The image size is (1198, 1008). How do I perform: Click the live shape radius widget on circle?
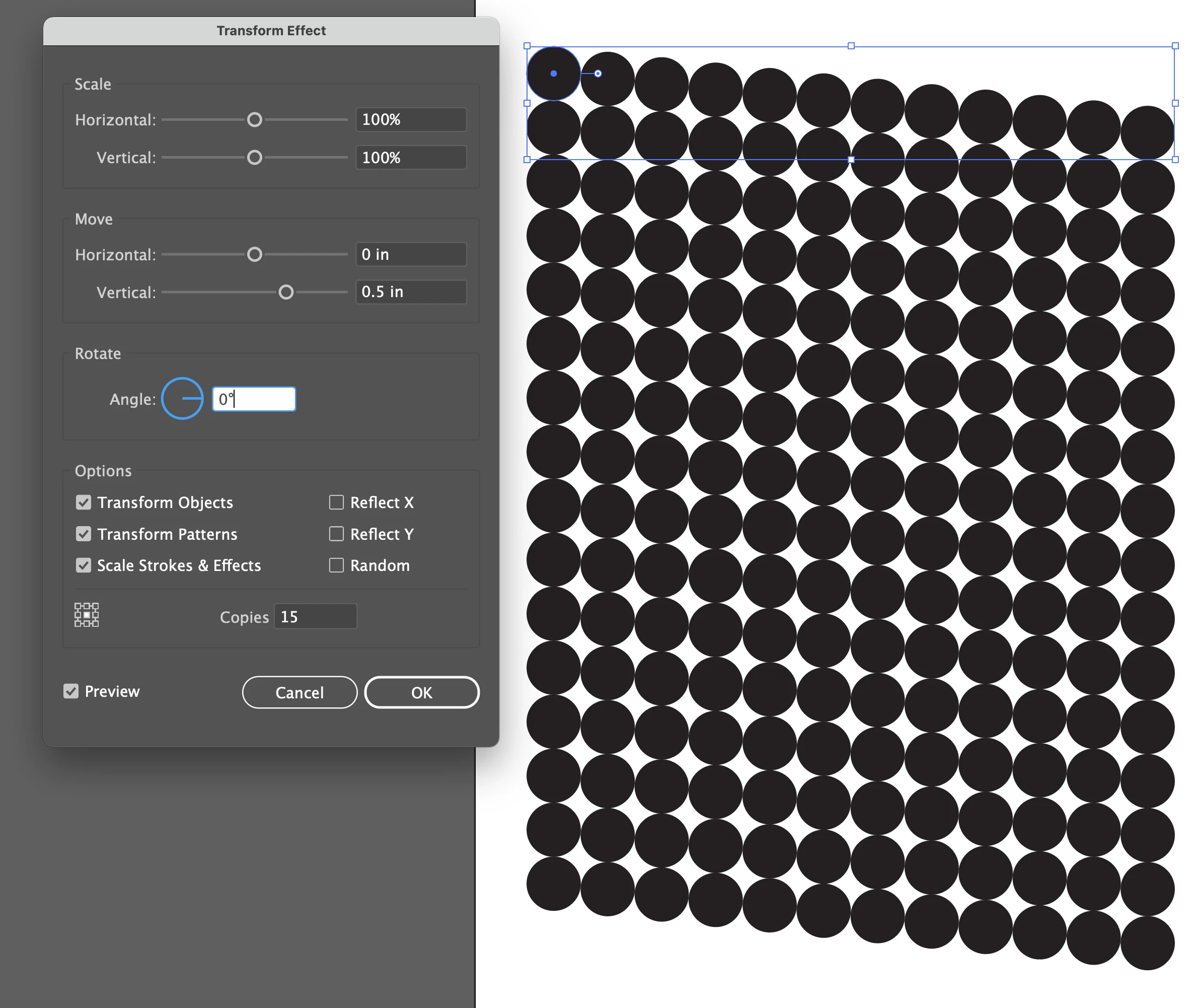tap(597, 74)
